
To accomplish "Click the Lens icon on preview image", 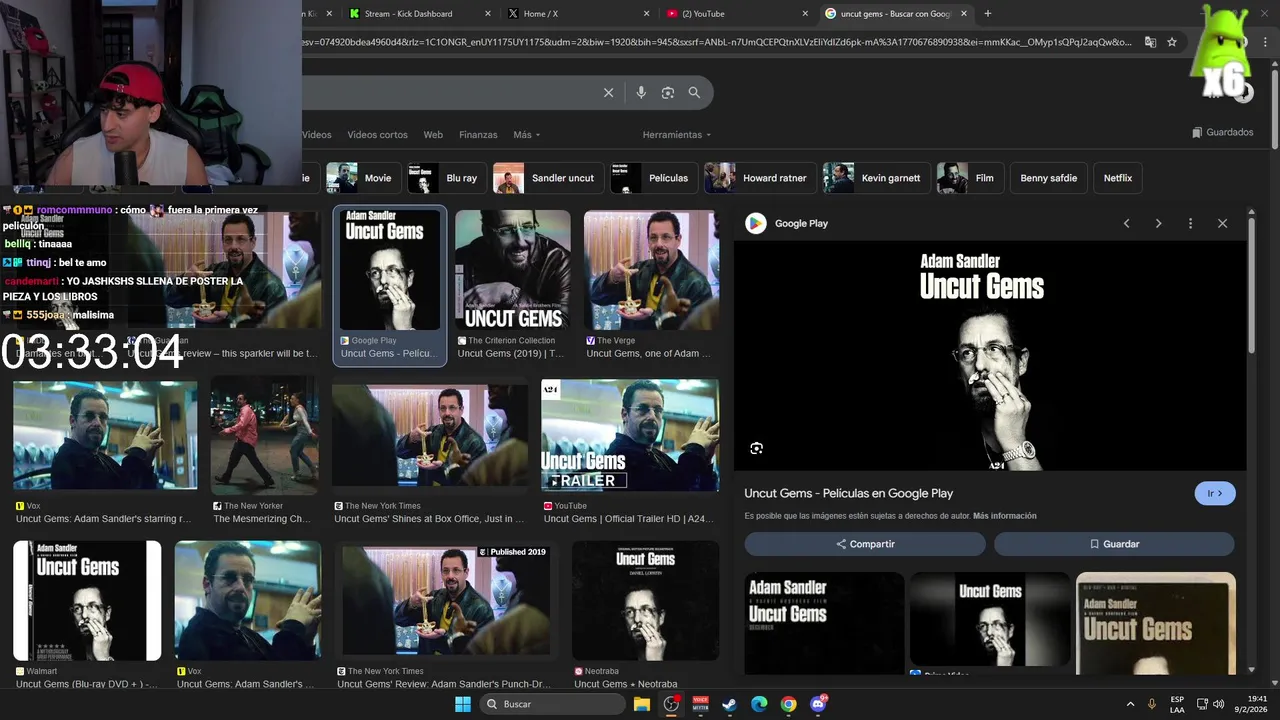I will pos(756,448).
